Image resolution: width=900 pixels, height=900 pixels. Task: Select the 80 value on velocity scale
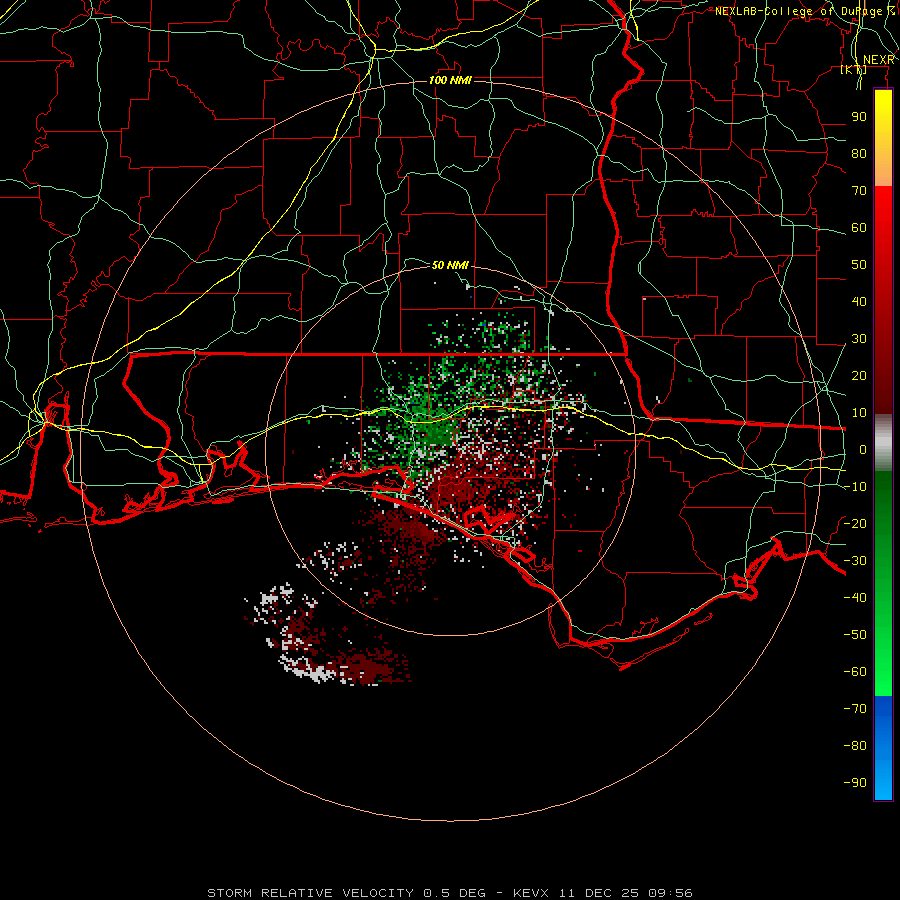(859, 153)
